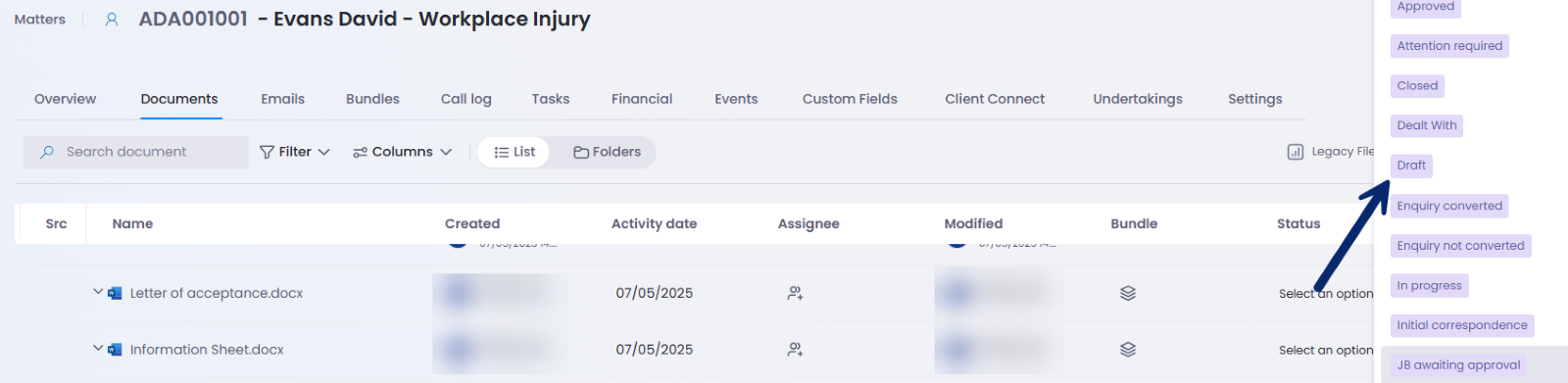Select the Draft status option
Screen dimensions: 1568x383
coord(1411,166)
